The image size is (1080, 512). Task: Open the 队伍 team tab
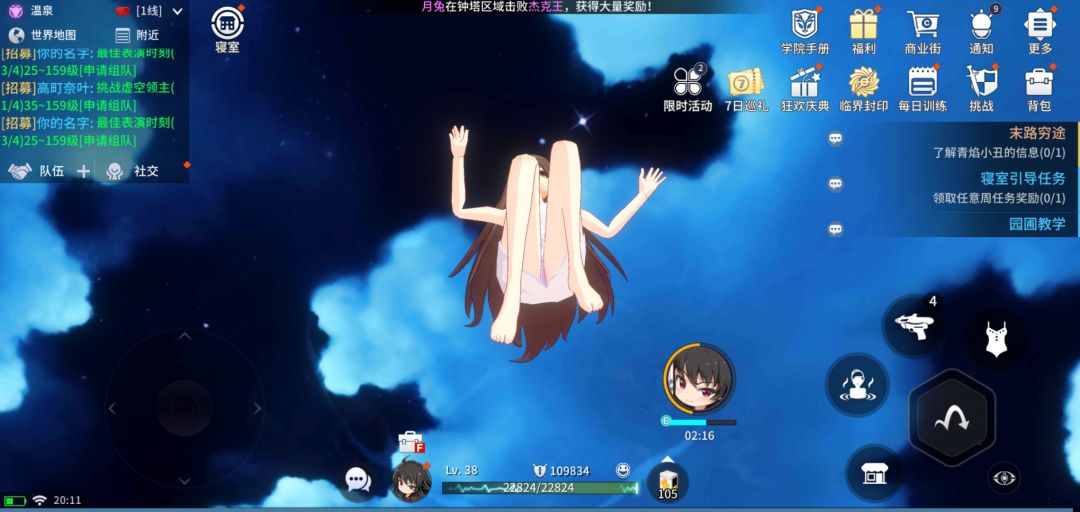tap(35, 171)
